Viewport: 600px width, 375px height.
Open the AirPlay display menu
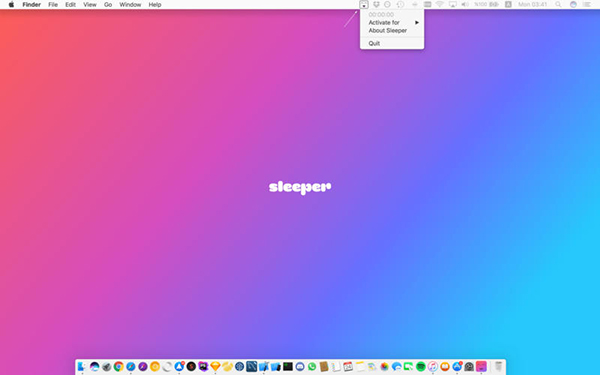point(453,5)
